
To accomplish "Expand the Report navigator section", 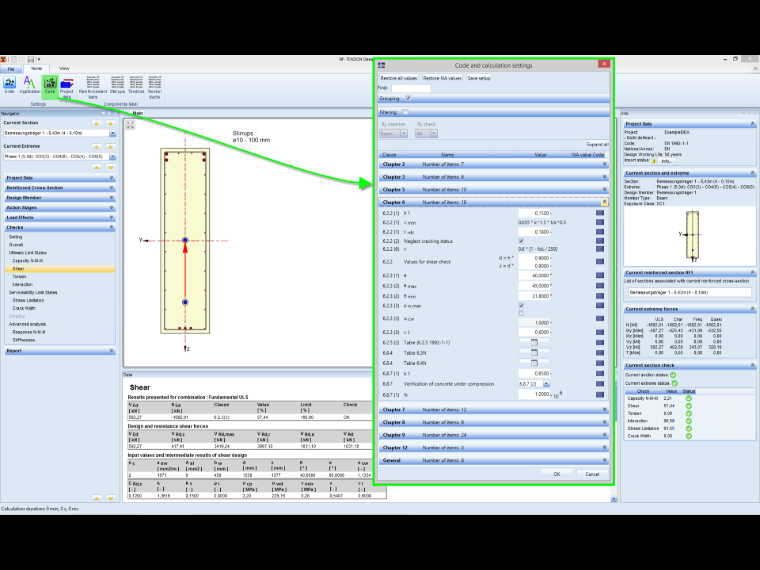I will click(x=60, y=350).
